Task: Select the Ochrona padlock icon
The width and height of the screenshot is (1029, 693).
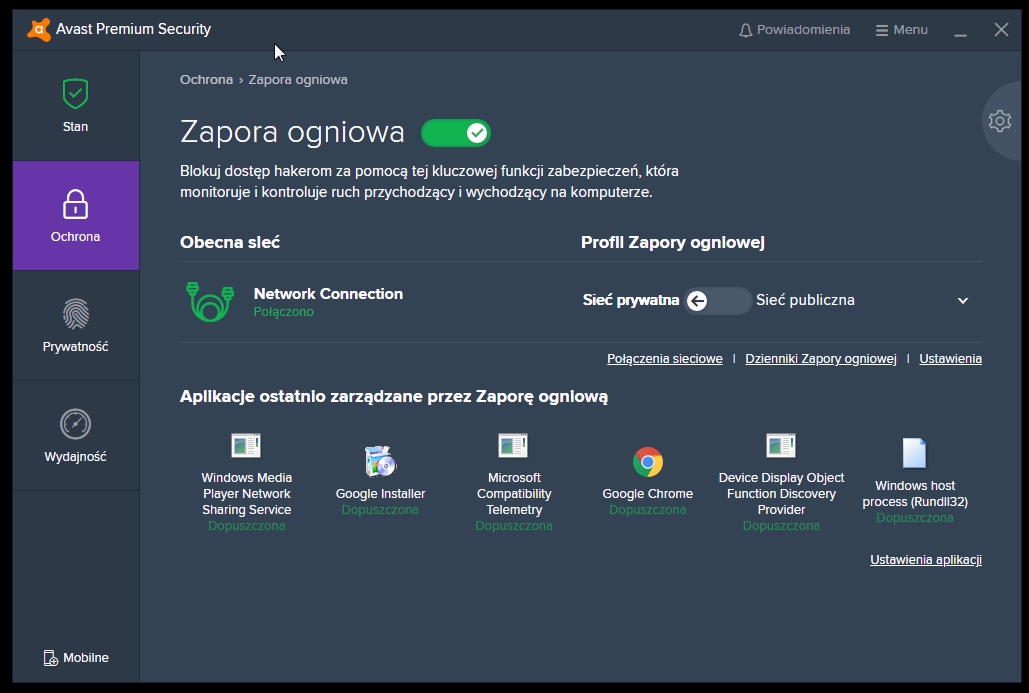Action: point(75,204)
